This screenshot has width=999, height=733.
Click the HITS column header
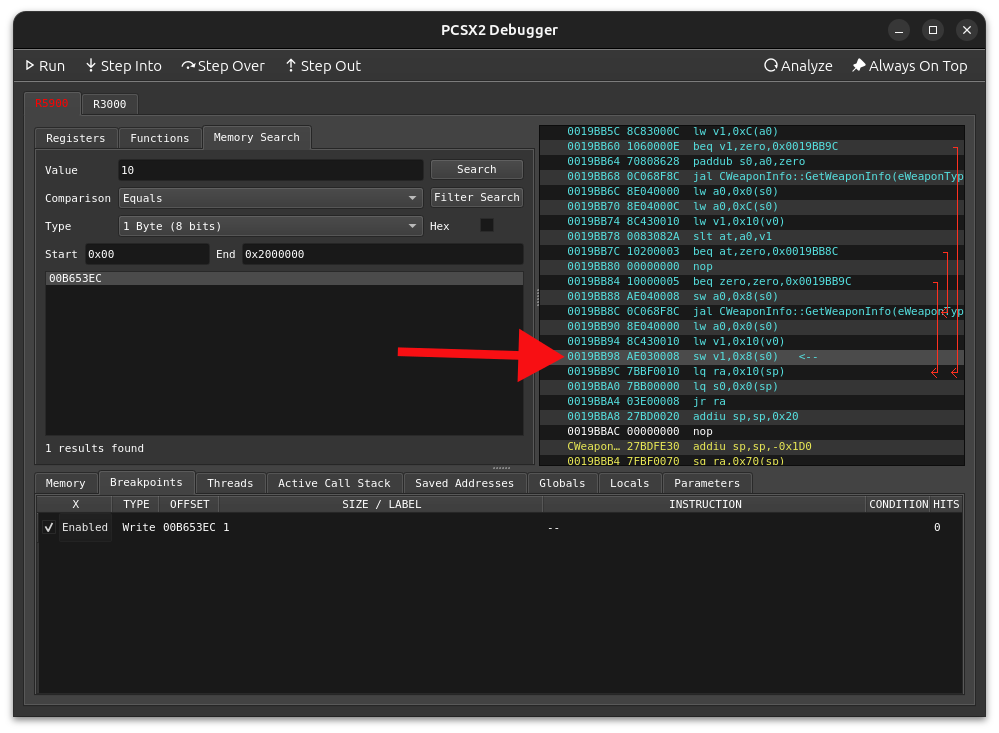click(946, 504)
